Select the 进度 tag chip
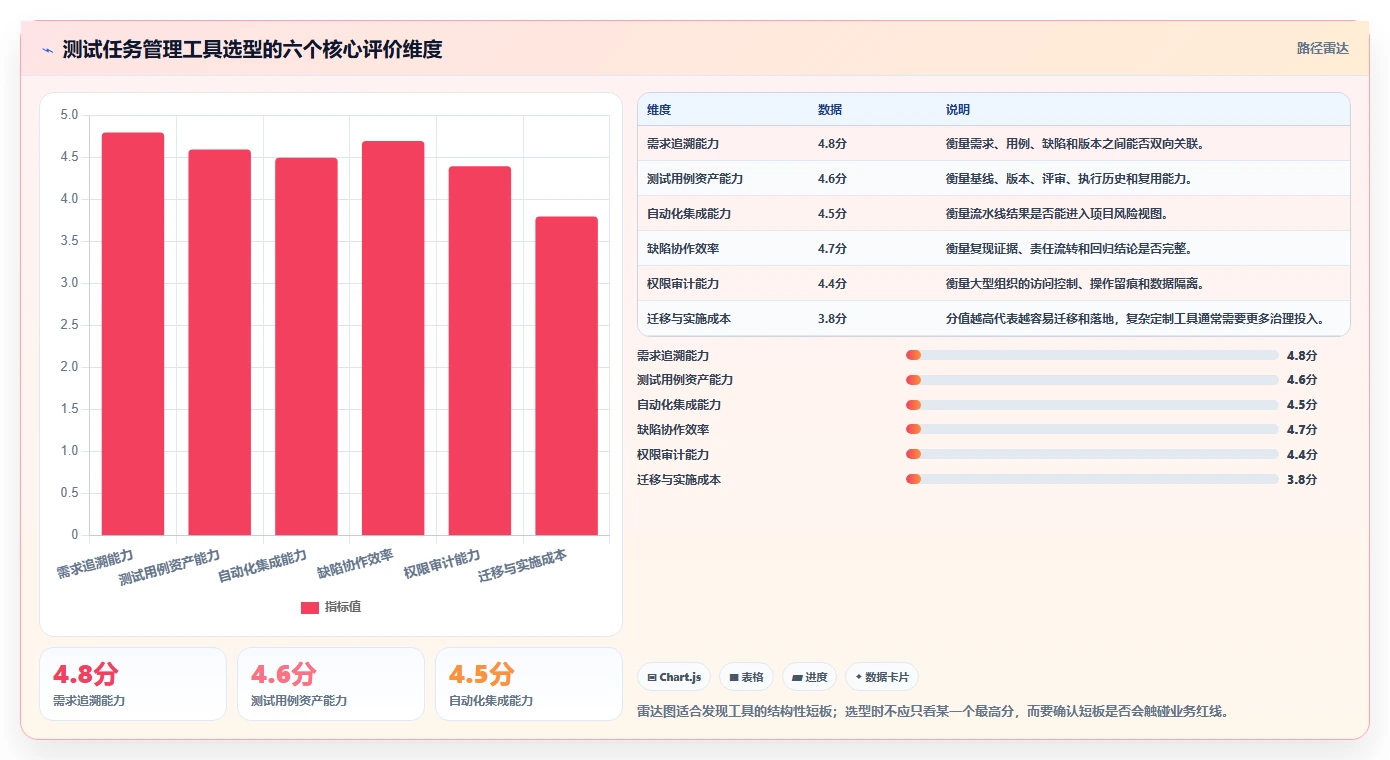This screenshot has width=1390, height=760. [809, 677]
